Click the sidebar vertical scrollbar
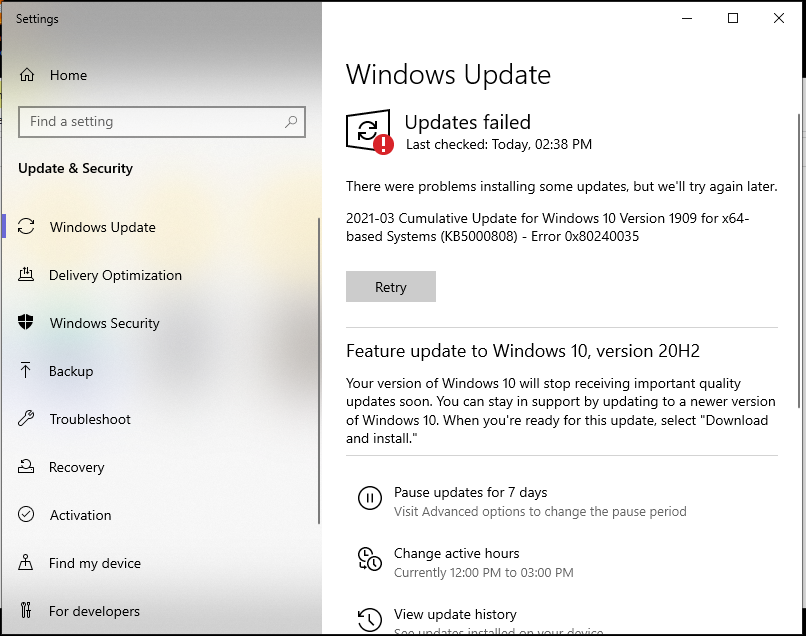This screenshot has height=636, width=806. coord(319,370)
